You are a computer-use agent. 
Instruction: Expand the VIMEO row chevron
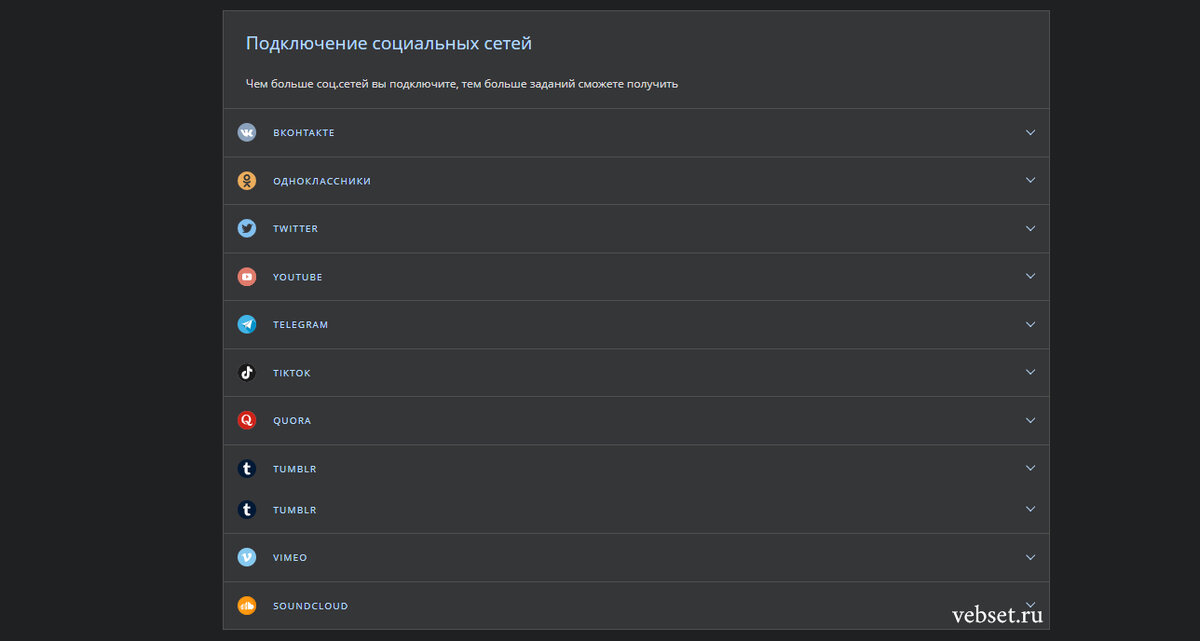[1030, 557]
